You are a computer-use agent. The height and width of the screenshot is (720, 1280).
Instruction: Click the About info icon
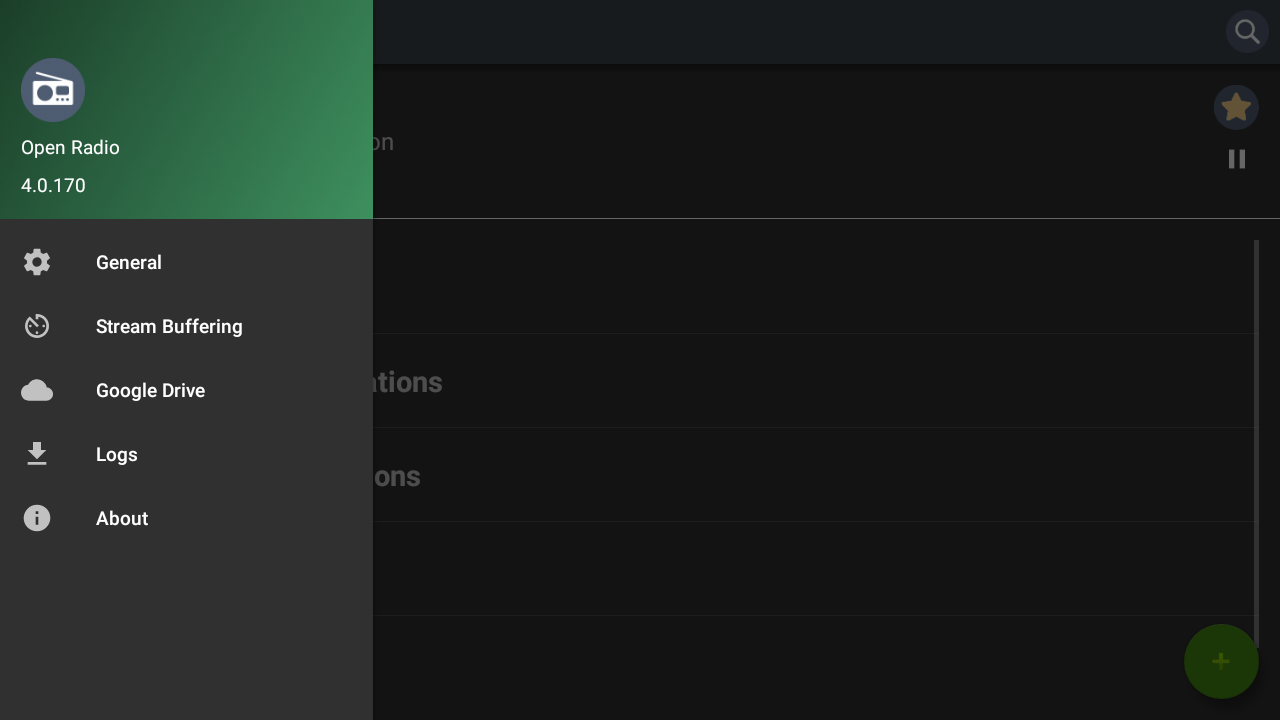(x=37, y=518)
